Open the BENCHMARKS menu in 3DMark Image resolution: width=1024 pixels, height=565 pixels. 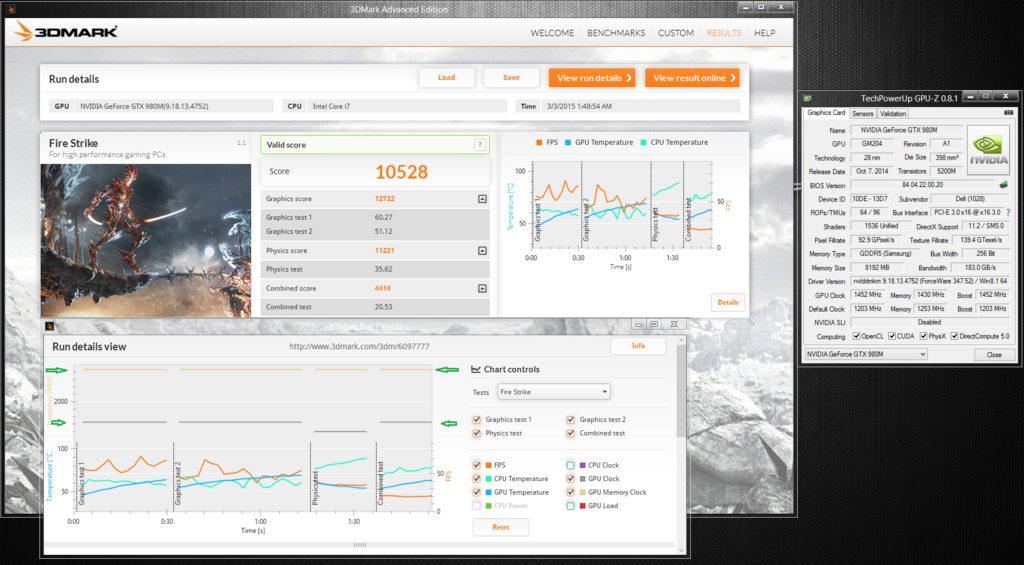pos(616,33)
